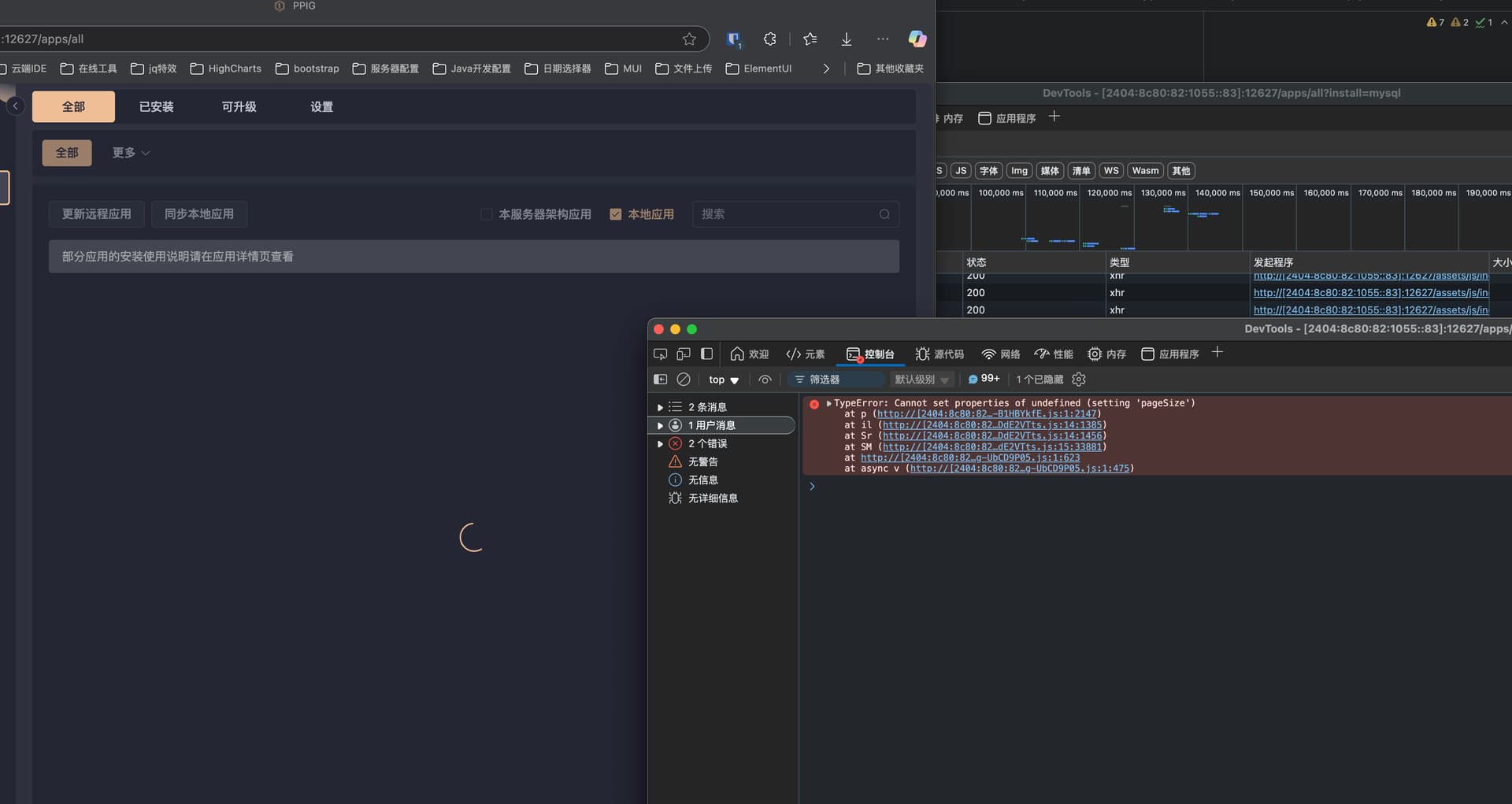Add a tool in the back DevTools window
Viewport: 1512px width, 804px height.
1054,117
